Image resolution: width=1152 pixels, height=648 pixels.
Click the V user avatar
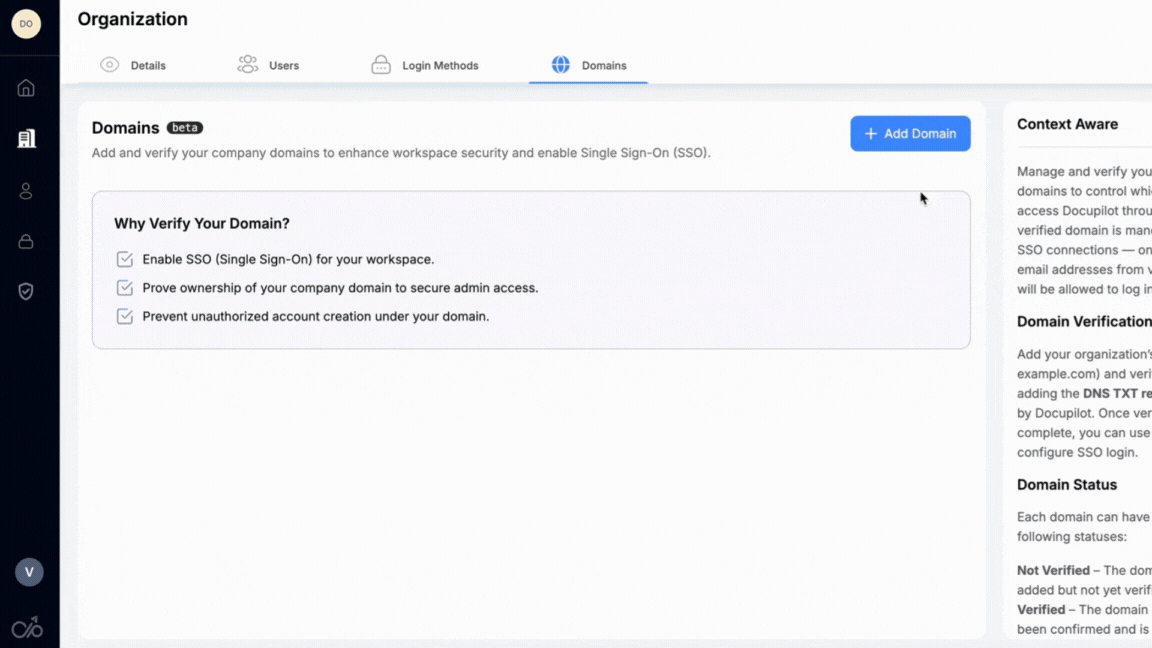29,572
